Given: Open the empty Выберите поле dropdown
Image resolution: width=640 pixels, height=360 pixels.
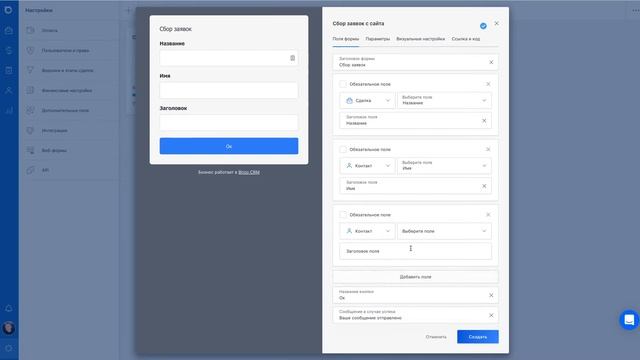Looking at the screenshot, I should coord(444,231).
